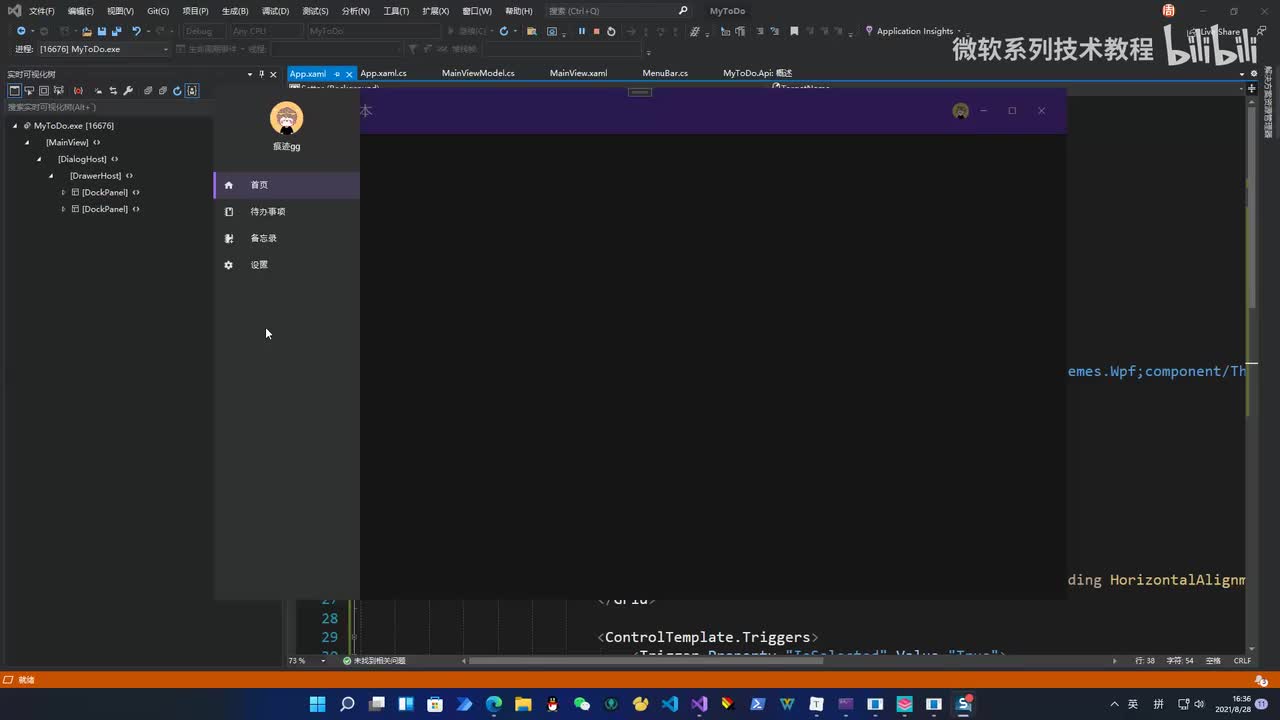Screen dimensions: 1280x720
Task: Stop debugging with the red square
Action: [596, 31]
